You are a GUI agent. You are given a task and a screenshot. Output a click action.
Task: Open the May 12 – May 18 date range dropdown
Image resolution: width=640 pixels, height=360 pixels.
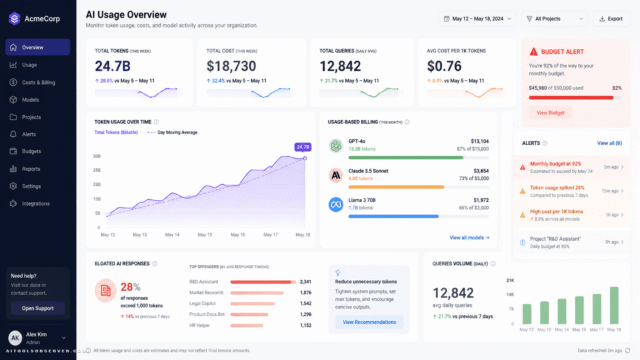point(478,19)
